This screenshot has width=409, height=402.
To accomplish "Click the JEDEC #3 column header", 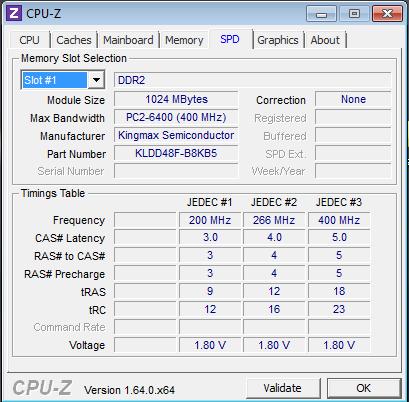I will 339,202.
